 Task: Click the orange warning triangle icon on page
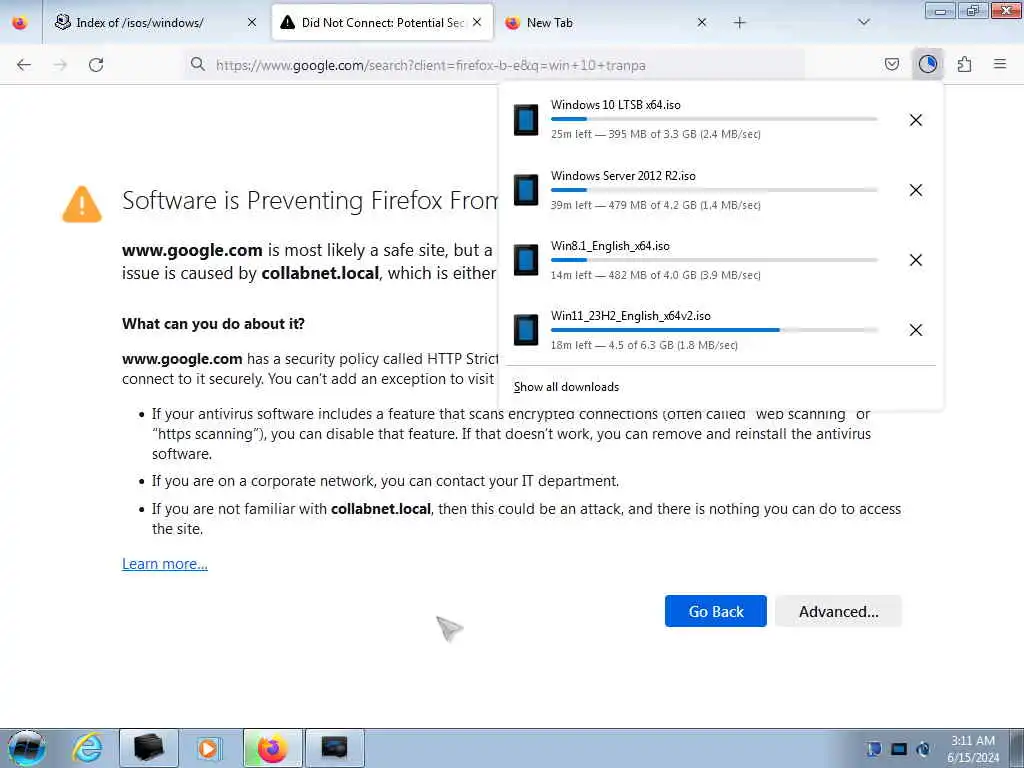(x=82, y=204)
